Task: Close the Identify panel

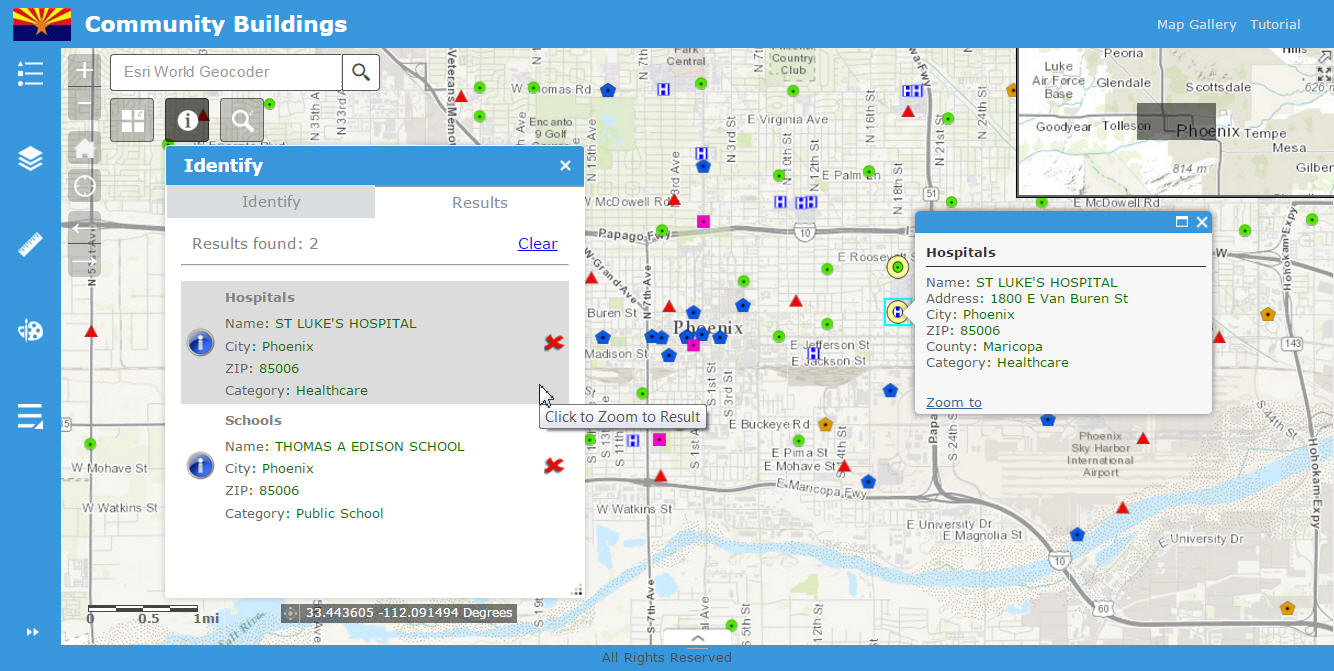Action: point(565,166)
